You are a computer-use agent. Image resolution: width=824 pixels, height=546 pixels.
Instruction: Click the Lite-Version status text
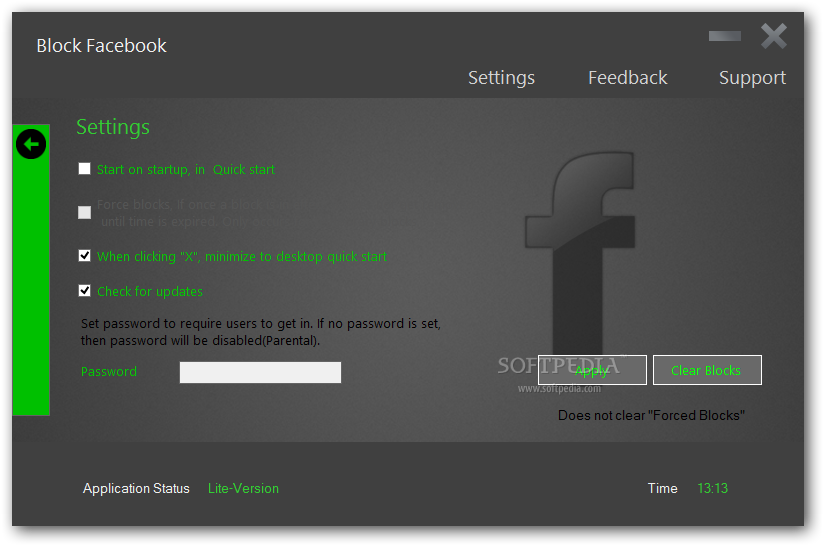(x=243, y=488)
